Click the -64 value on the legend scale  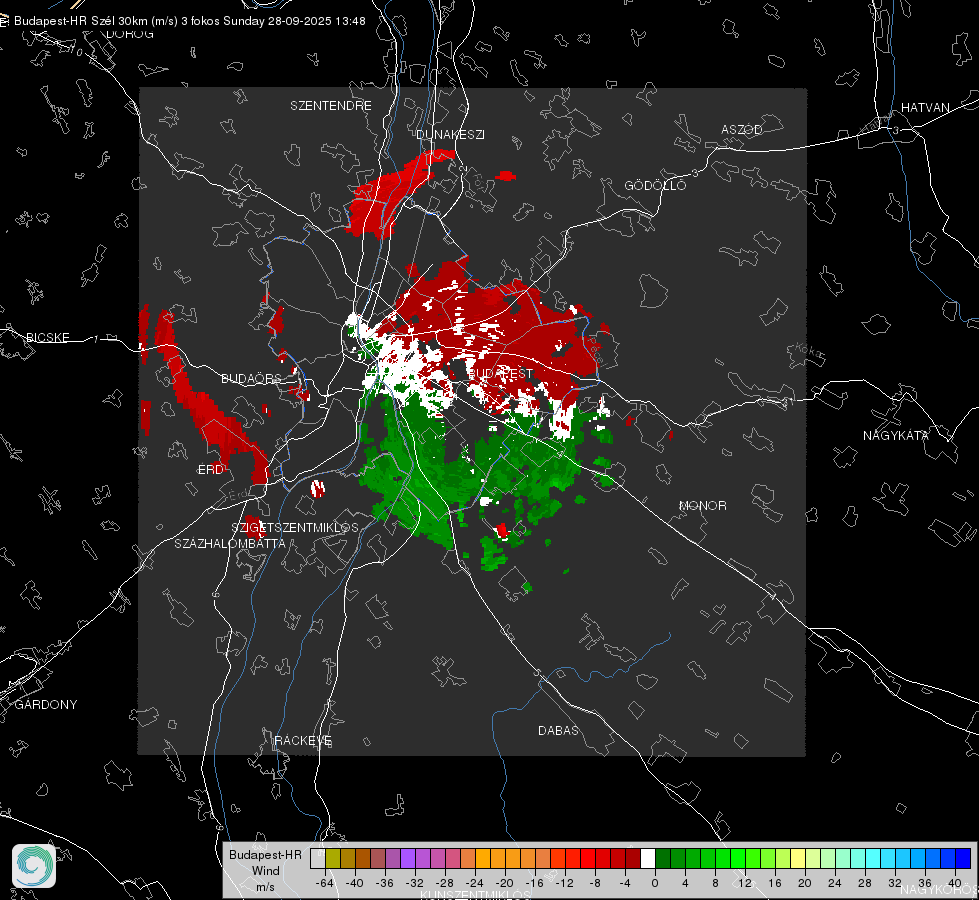(x=325, y=883)
